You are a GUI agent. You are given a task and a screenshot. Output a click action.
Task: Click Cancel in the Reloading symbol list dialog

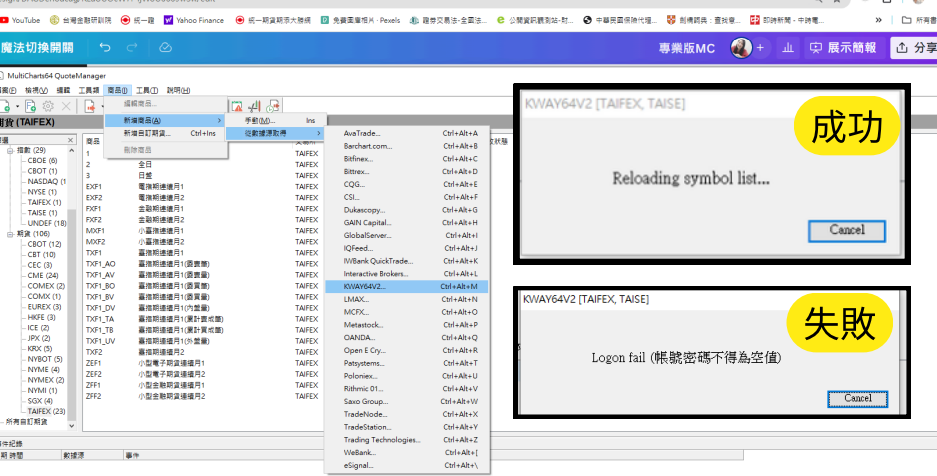847,231
